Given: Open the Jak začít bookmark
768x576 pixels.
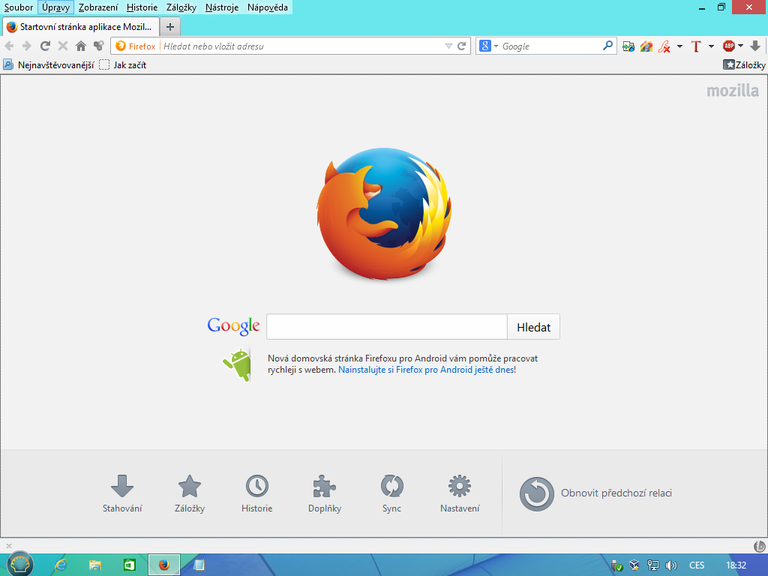Looking at the screenshot, I should [122, 65].
